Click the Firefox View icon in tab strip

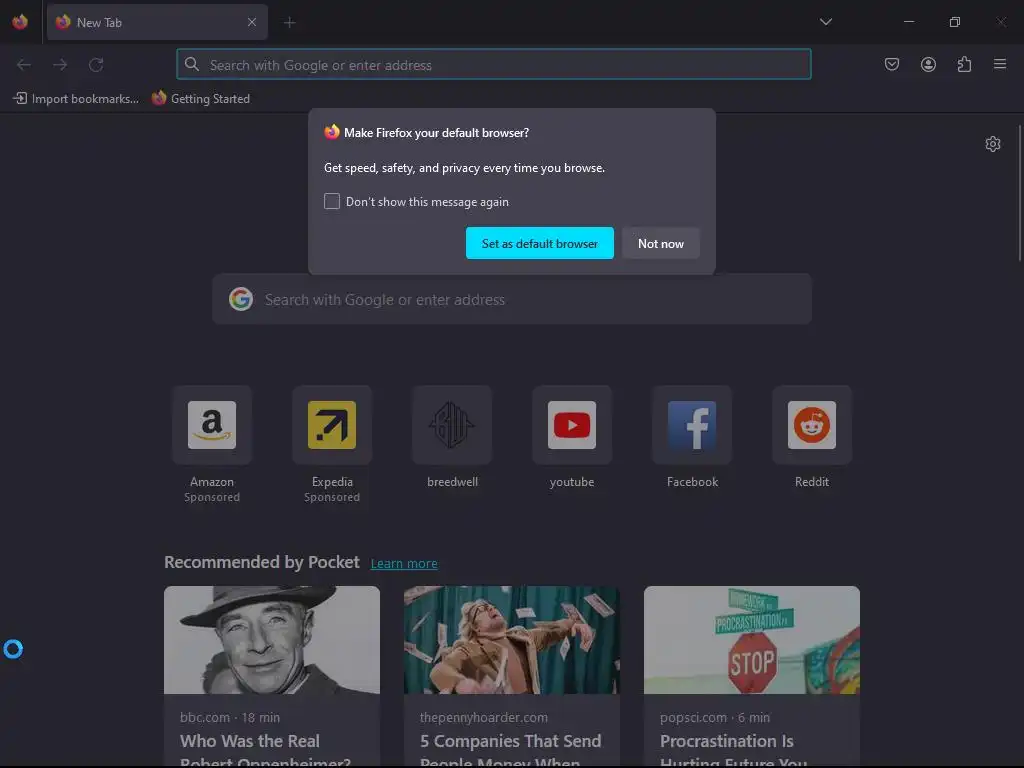click(x=20, y=22)
